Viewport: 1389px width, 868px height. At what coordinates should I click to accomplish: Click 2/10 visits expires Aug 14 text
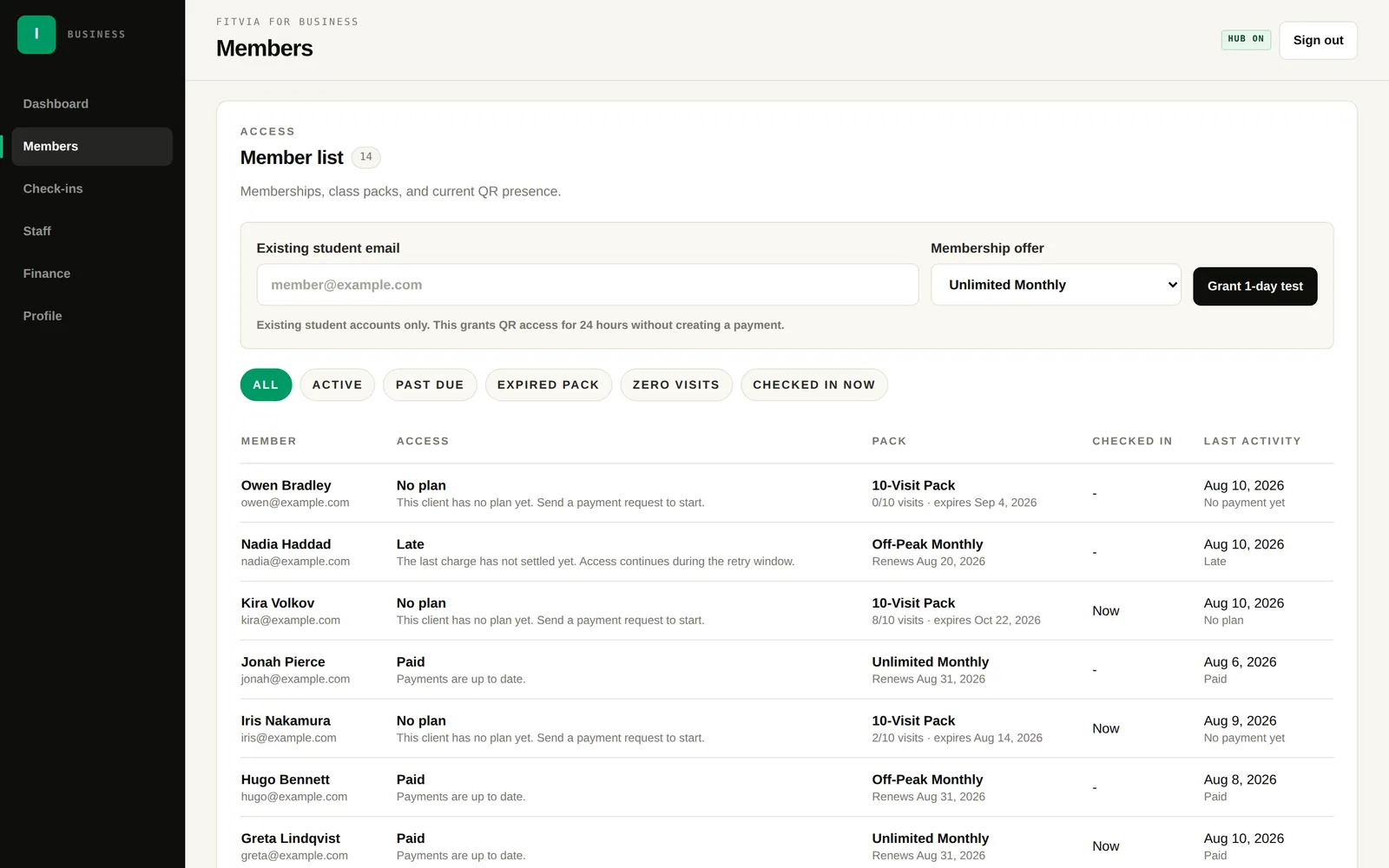coord(958,739)
